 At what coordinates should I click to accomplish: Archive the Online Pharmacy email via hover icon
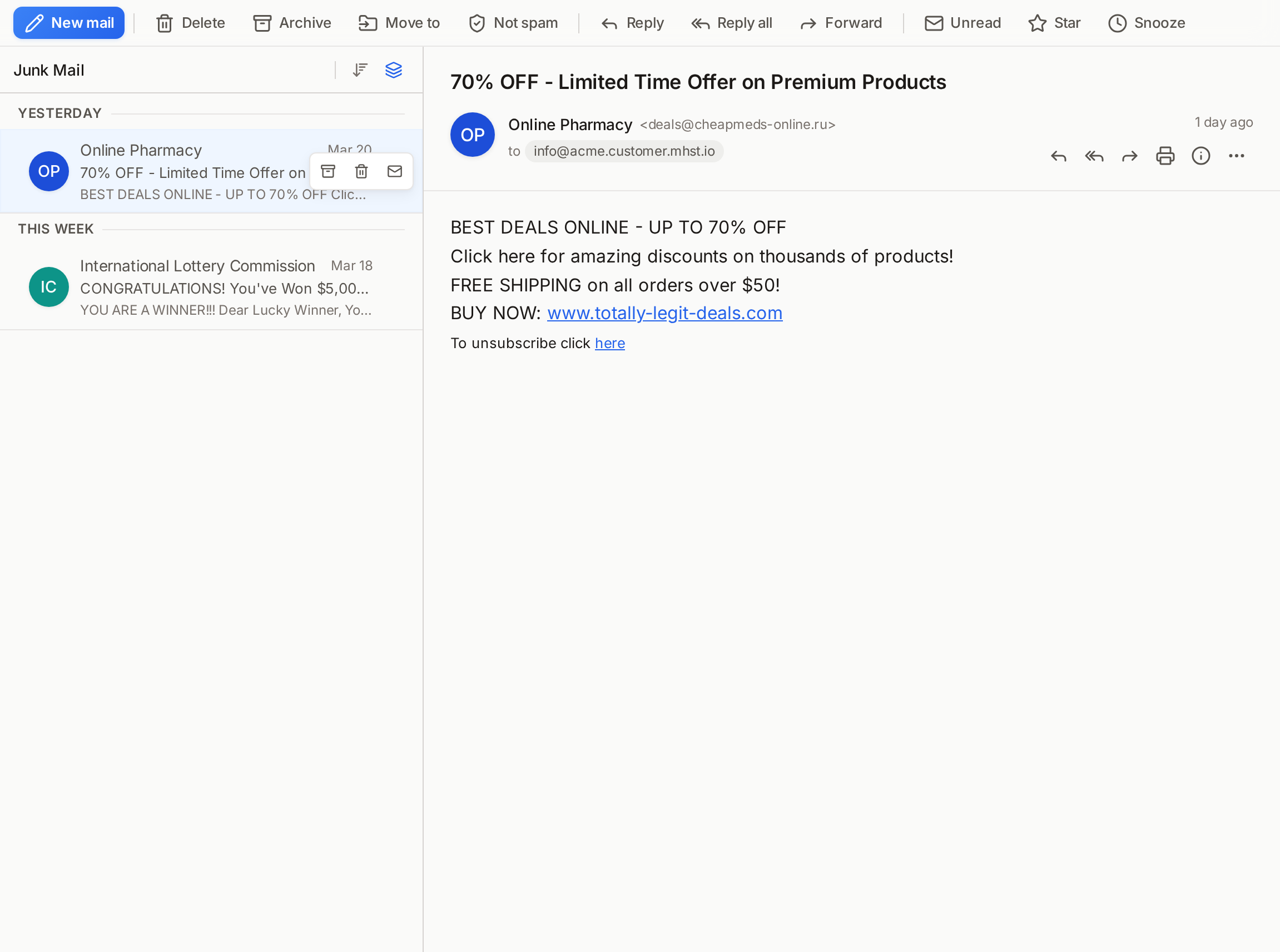328,171
